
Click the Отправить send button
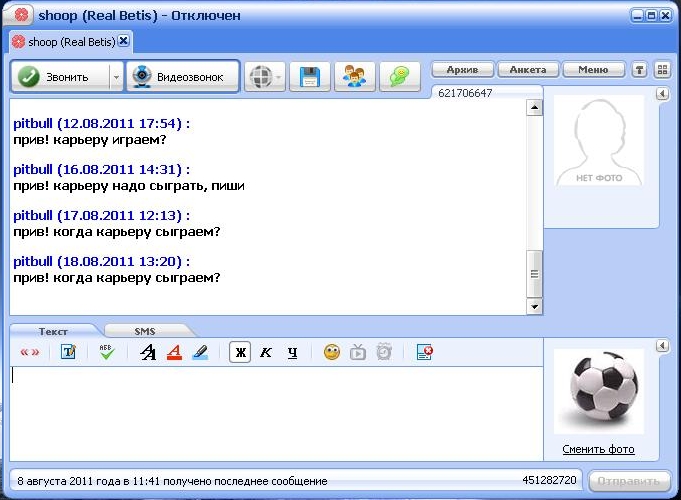point(628,481)
